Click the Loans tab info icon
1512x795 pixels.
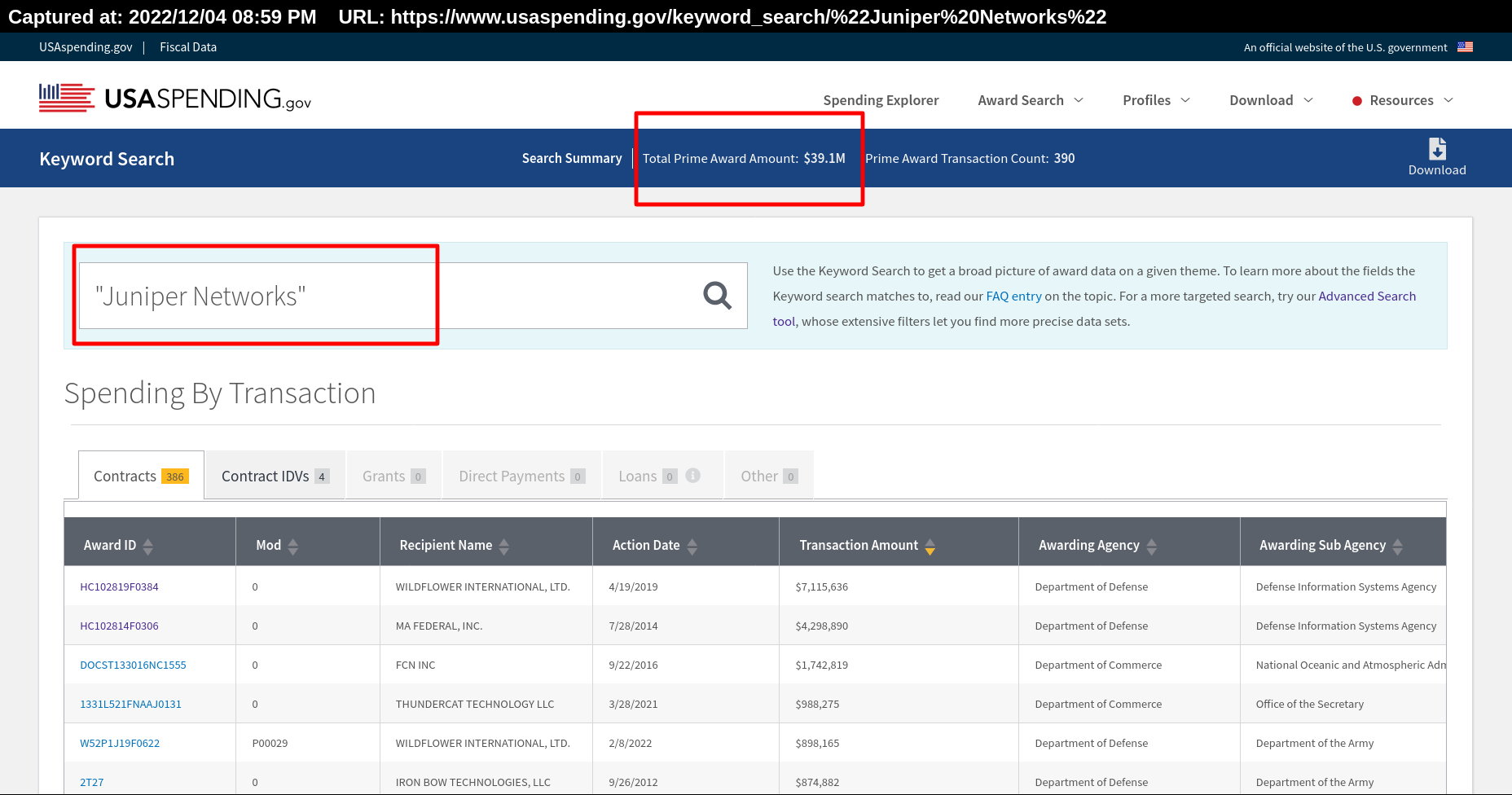coord(693,475)
